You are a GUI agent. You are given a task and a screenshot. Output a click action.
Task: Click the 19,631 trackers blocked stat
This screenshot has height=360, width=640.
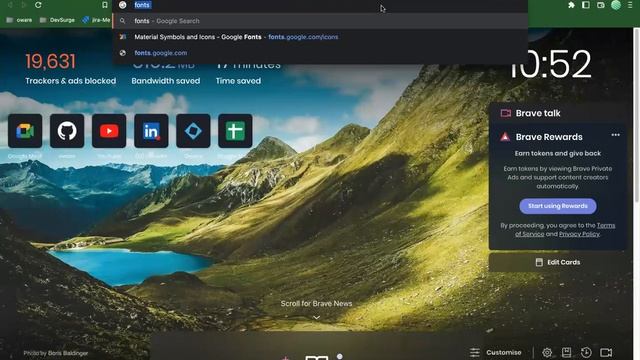[x=51, y=62]
